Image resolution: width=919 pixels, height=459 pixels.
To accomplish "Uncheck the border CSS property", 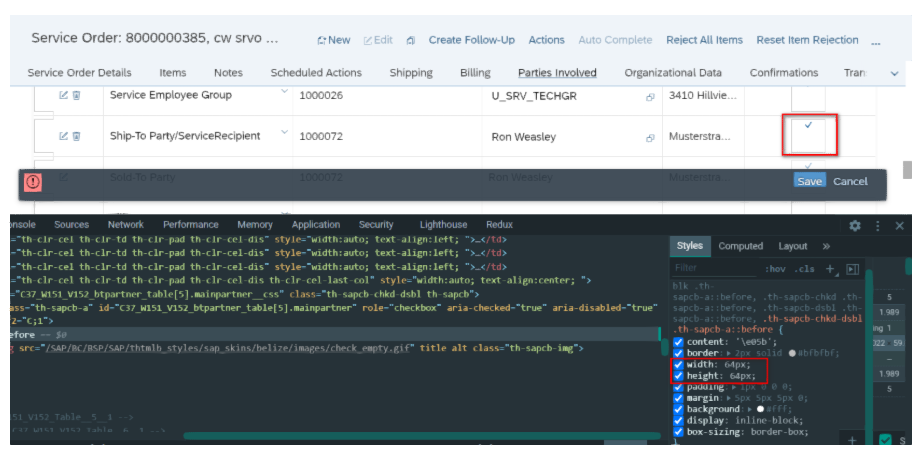I will [x=678, y=353].
